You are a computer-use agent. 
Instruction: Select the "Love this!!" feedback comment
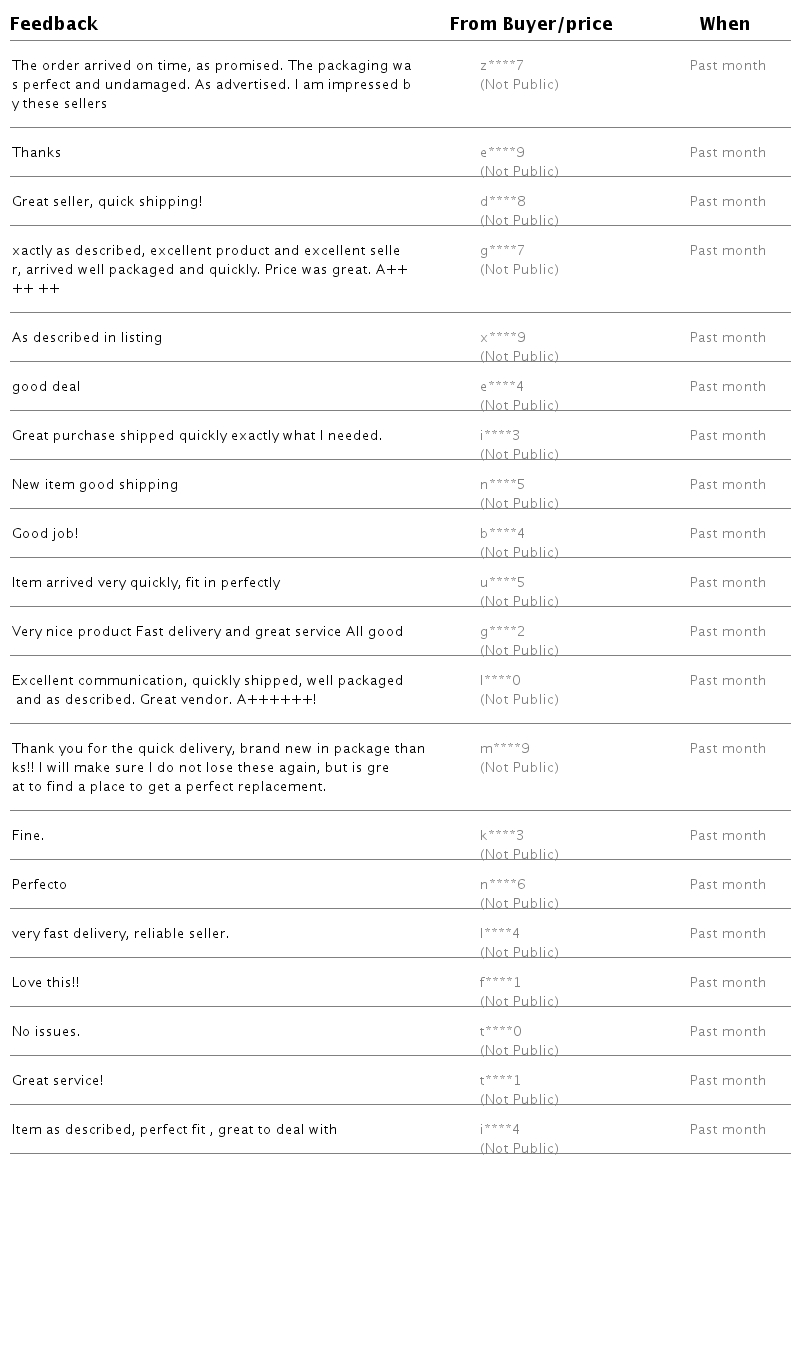(46, 983)
